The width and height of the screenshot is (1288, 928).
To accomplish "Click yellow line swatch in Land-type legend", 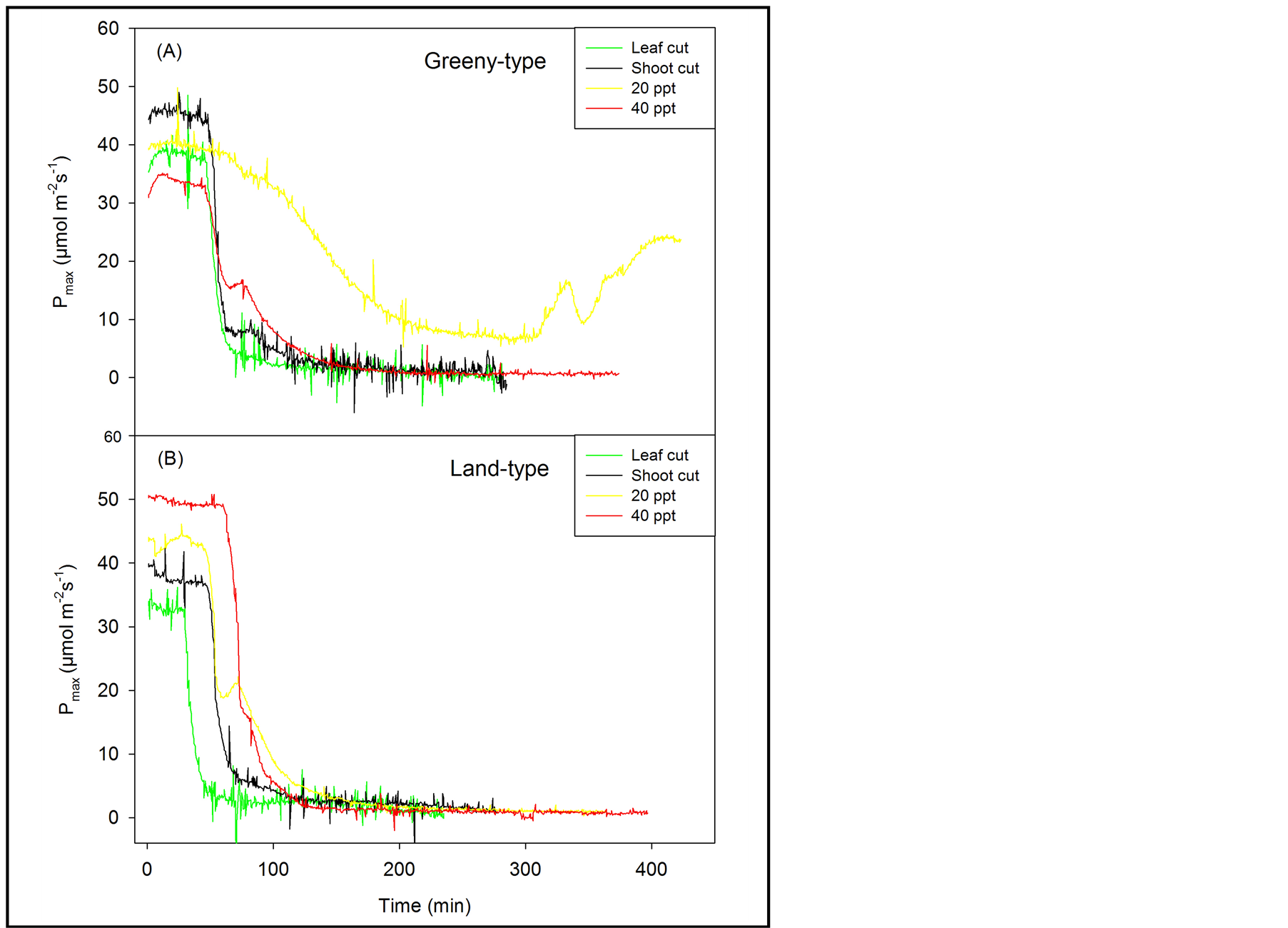I will click(604, 495).
